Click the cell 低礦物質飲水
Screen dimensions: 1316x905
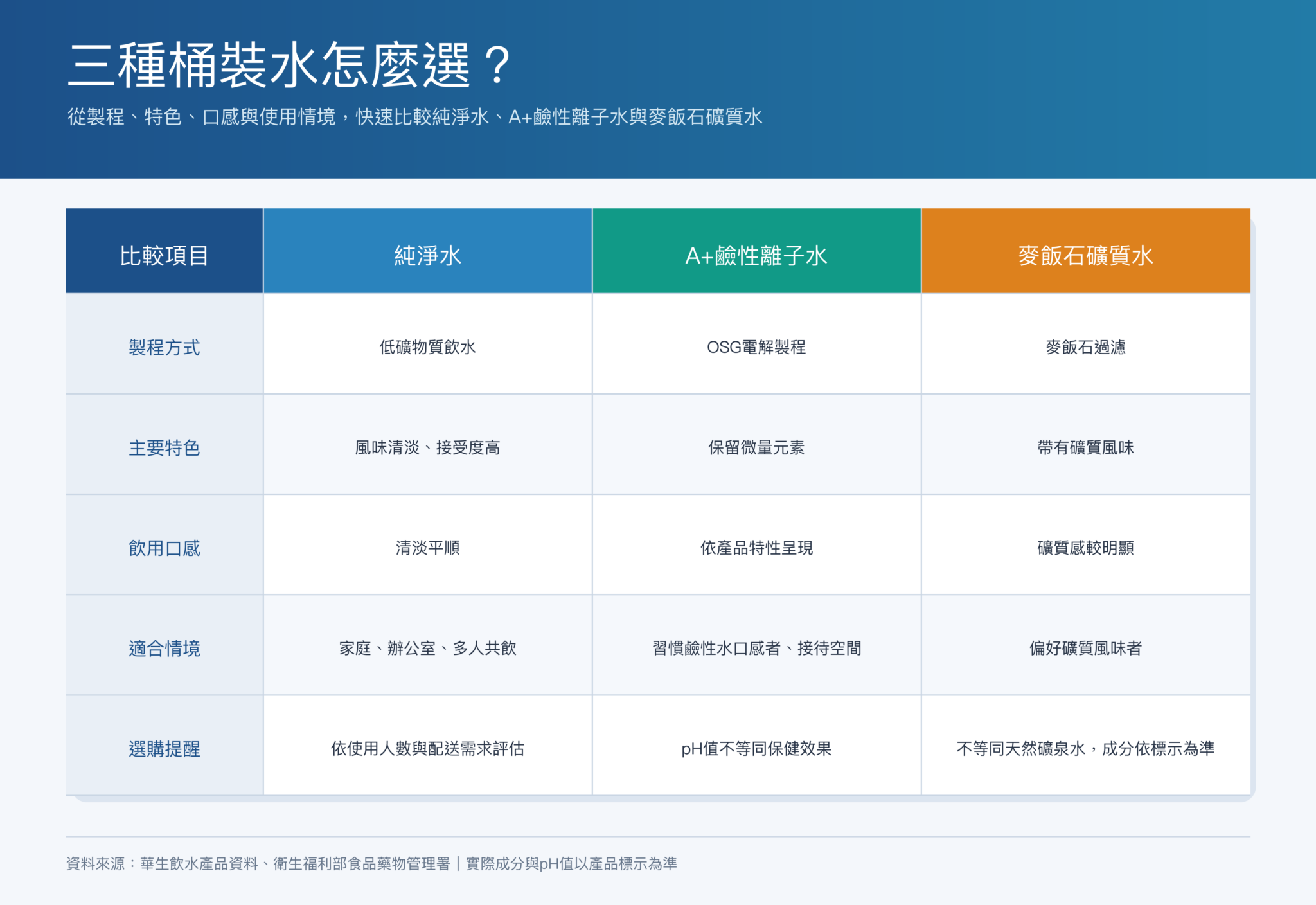(x=428, y=344)
